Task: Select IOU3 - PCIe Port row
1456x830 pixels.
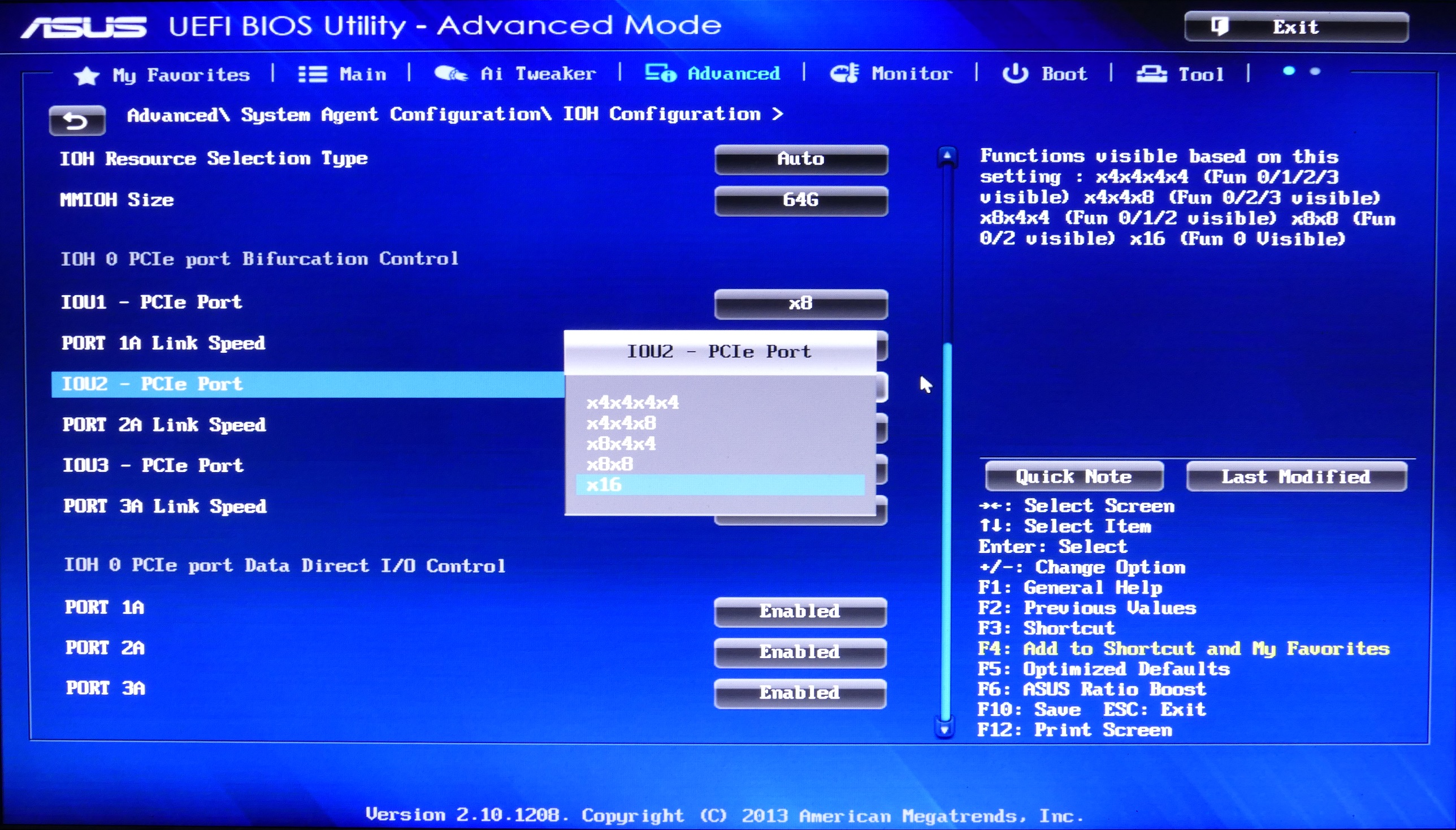Action: click(153, 465)
